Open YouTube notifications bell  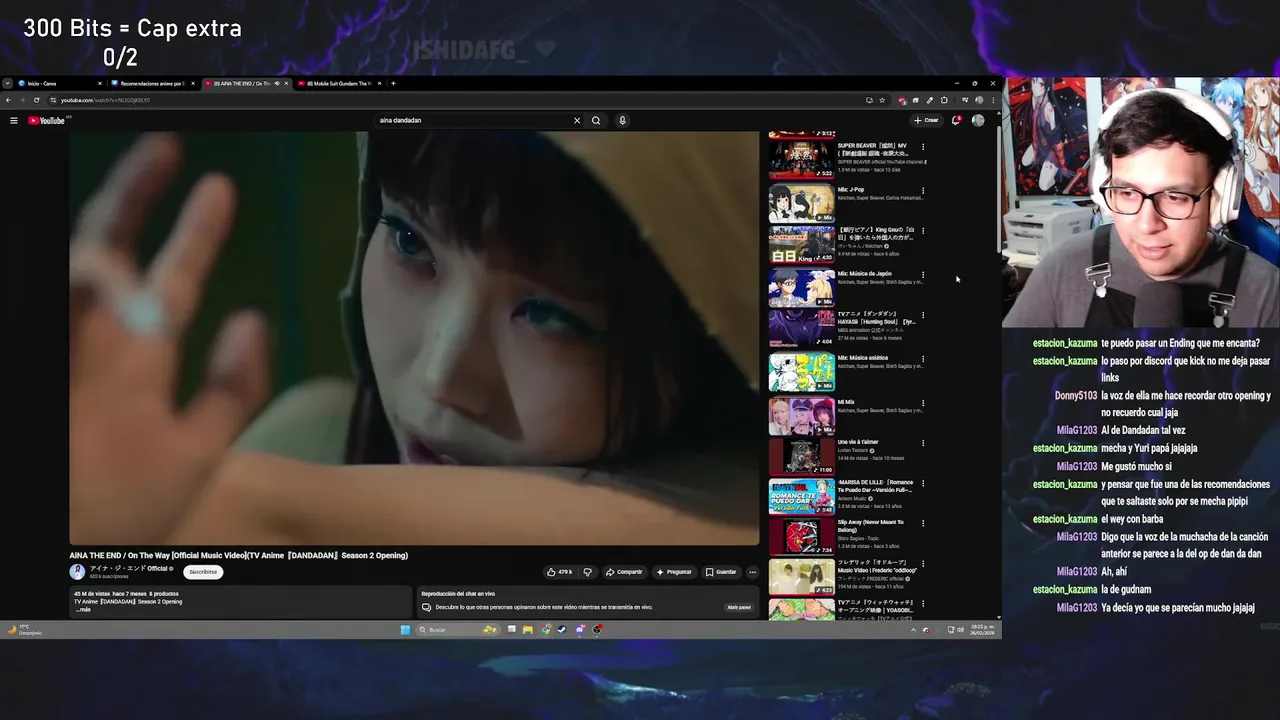(957, 120)
